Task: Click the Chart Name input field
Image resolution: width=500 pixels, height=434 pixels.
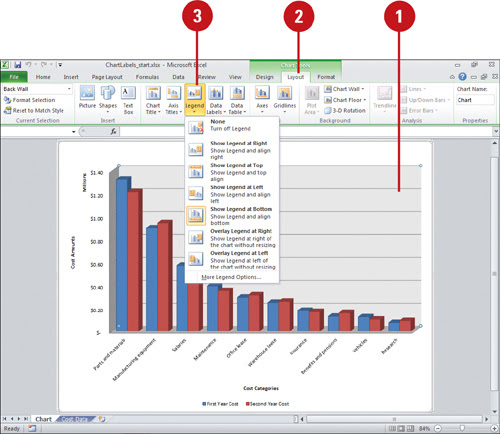Action: tap(475, 100)
